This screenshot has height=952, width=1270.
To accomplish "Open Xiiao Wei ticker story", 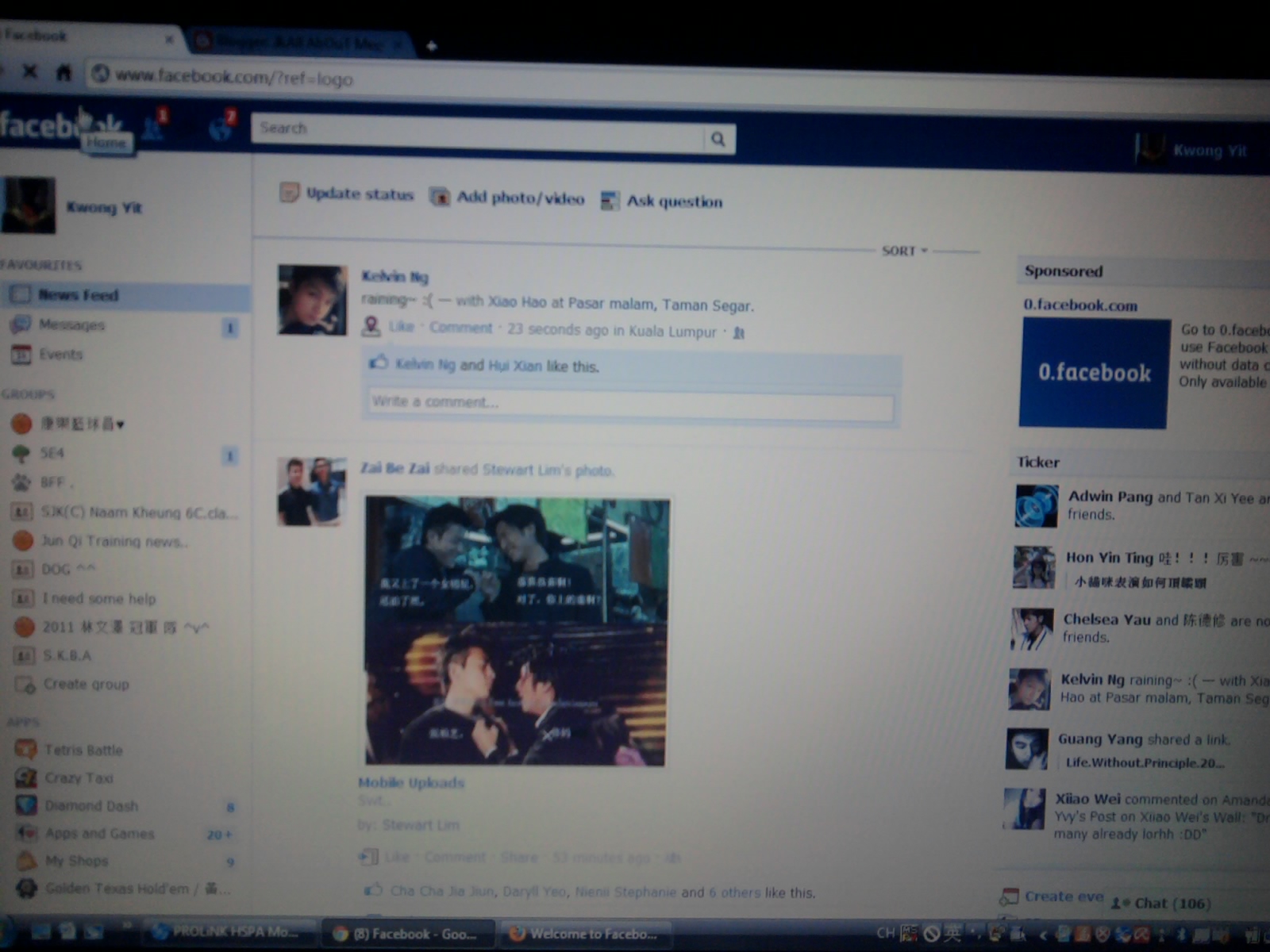I will tap(1135, 815).
